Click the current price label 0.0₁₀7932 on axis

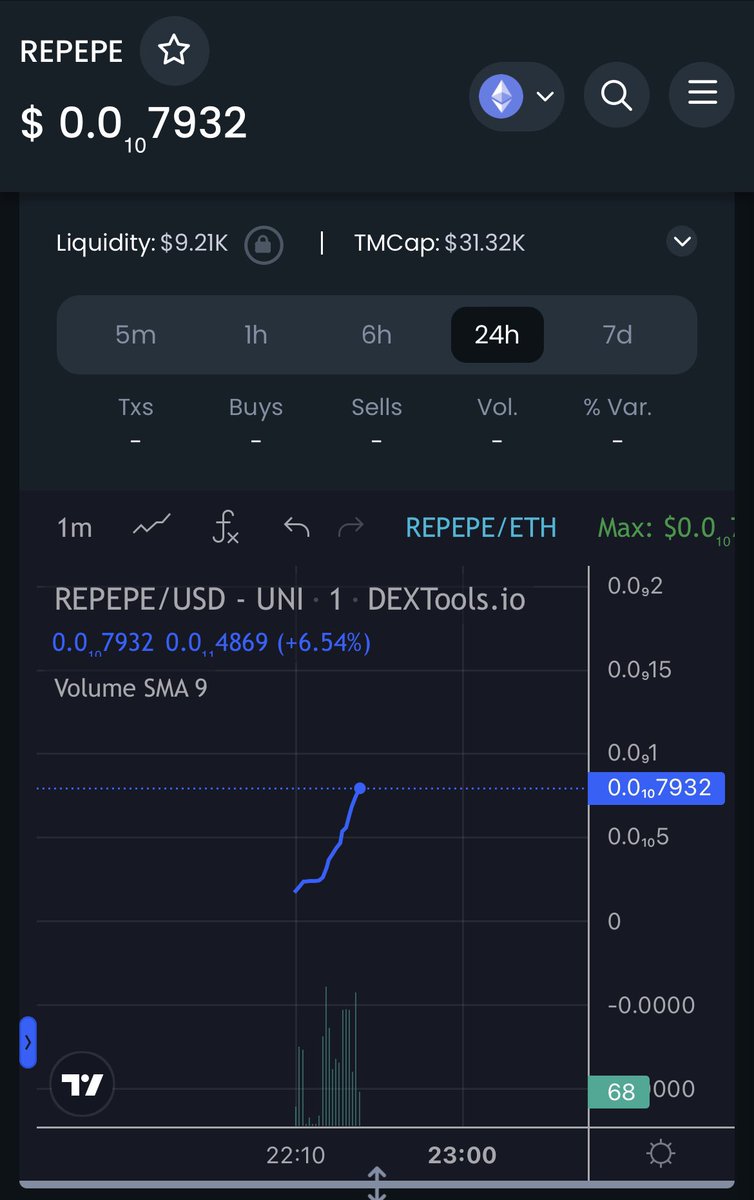click(657, 788)
